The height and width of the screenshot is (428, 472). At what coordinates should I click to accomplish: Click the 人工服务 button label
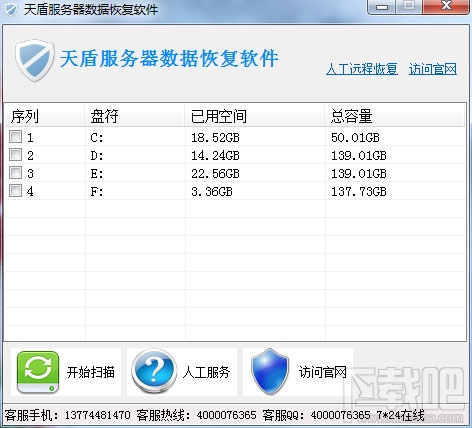206,372
